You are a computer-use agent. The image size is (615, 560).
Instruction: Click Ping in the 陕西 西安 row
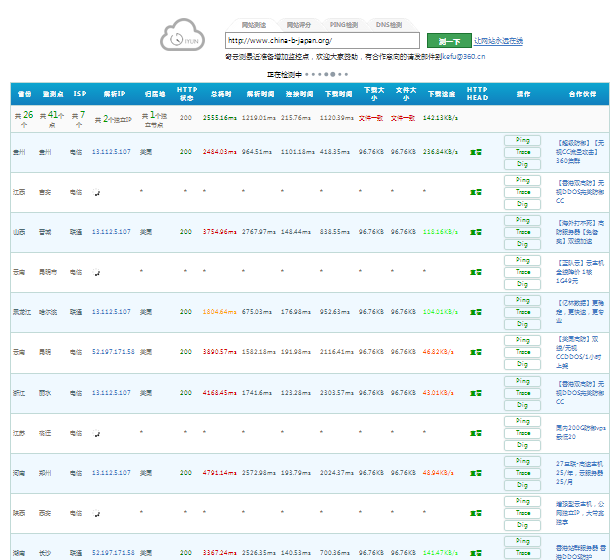(x=522, y=501)
